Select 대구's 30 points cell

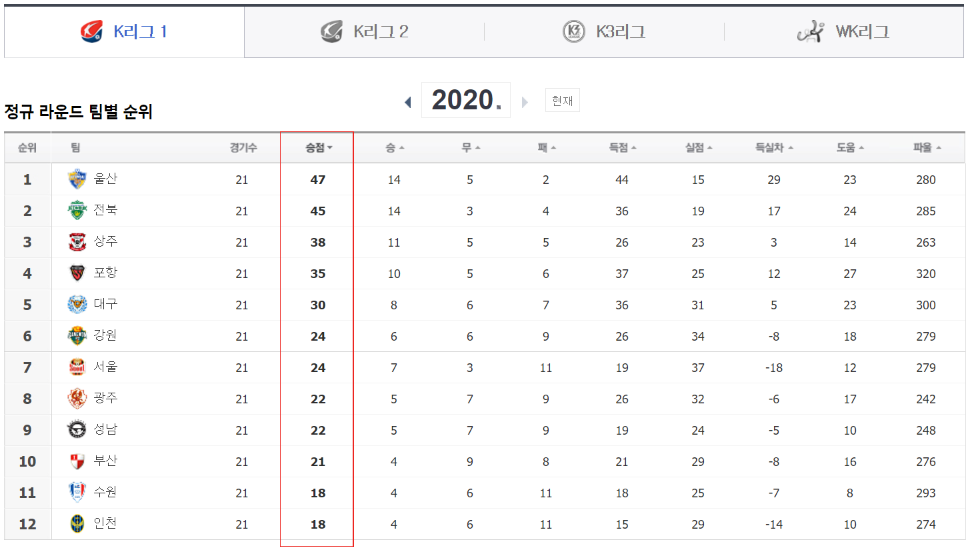click(x=318, y=305)
